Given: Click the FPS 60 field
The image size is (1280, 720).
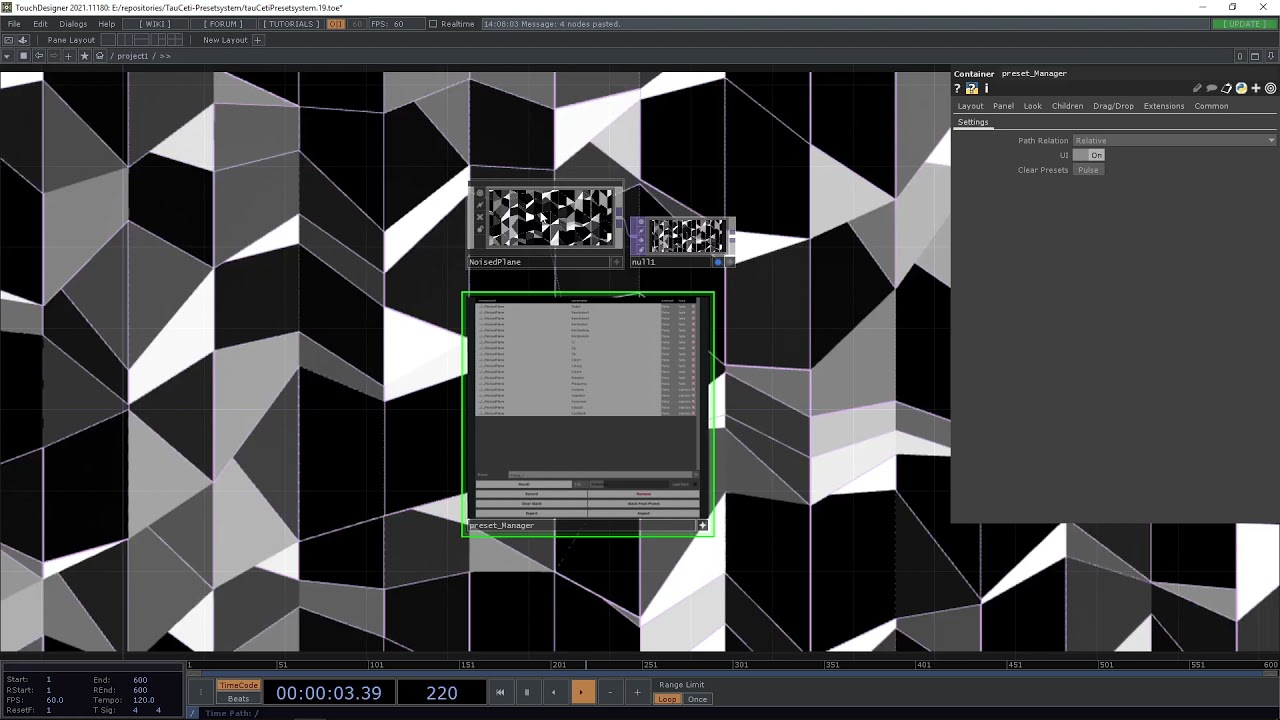Looking at the screenshot, I should [x=397, y=24].
